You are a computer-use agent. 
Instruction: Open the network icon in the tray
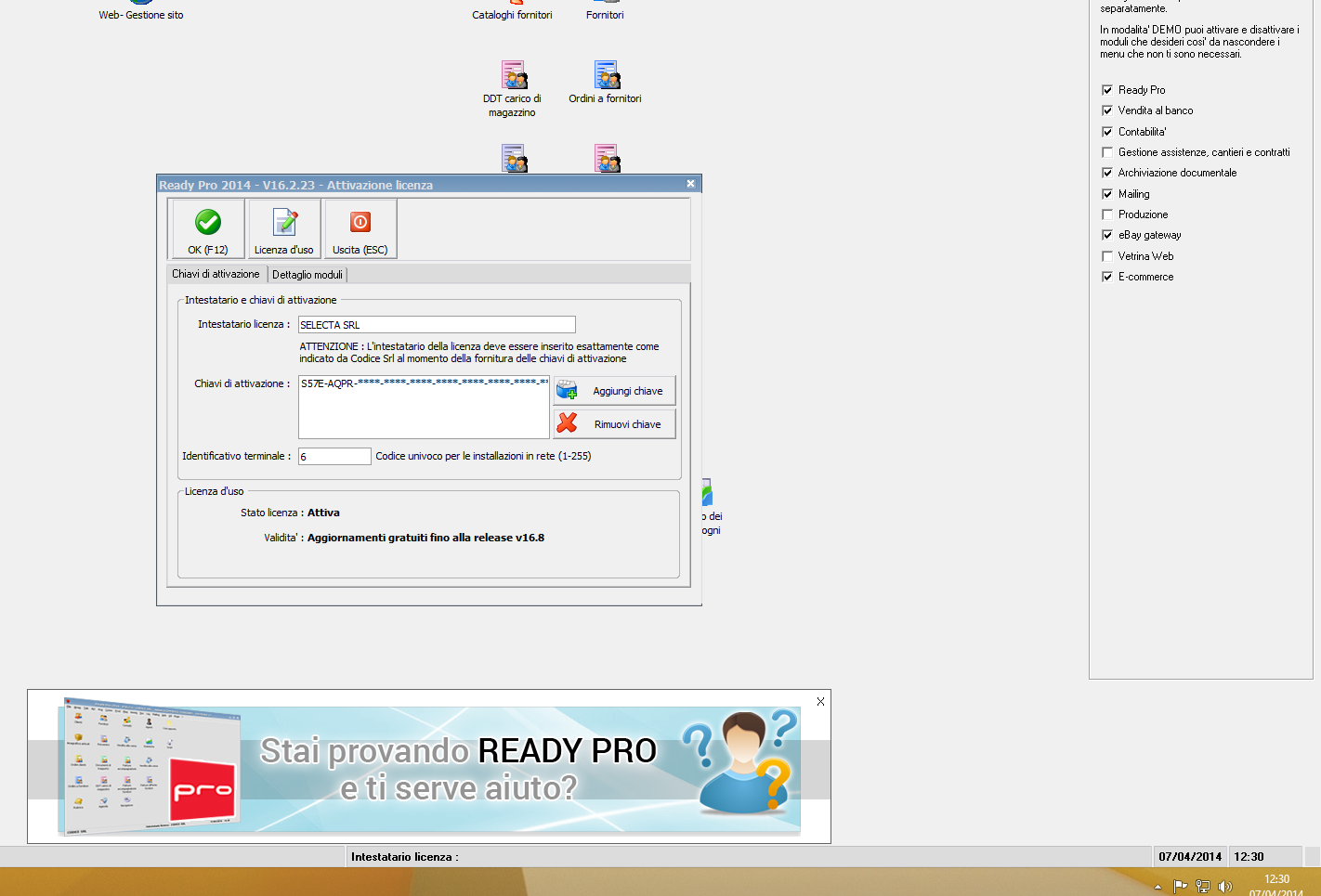1203,887
